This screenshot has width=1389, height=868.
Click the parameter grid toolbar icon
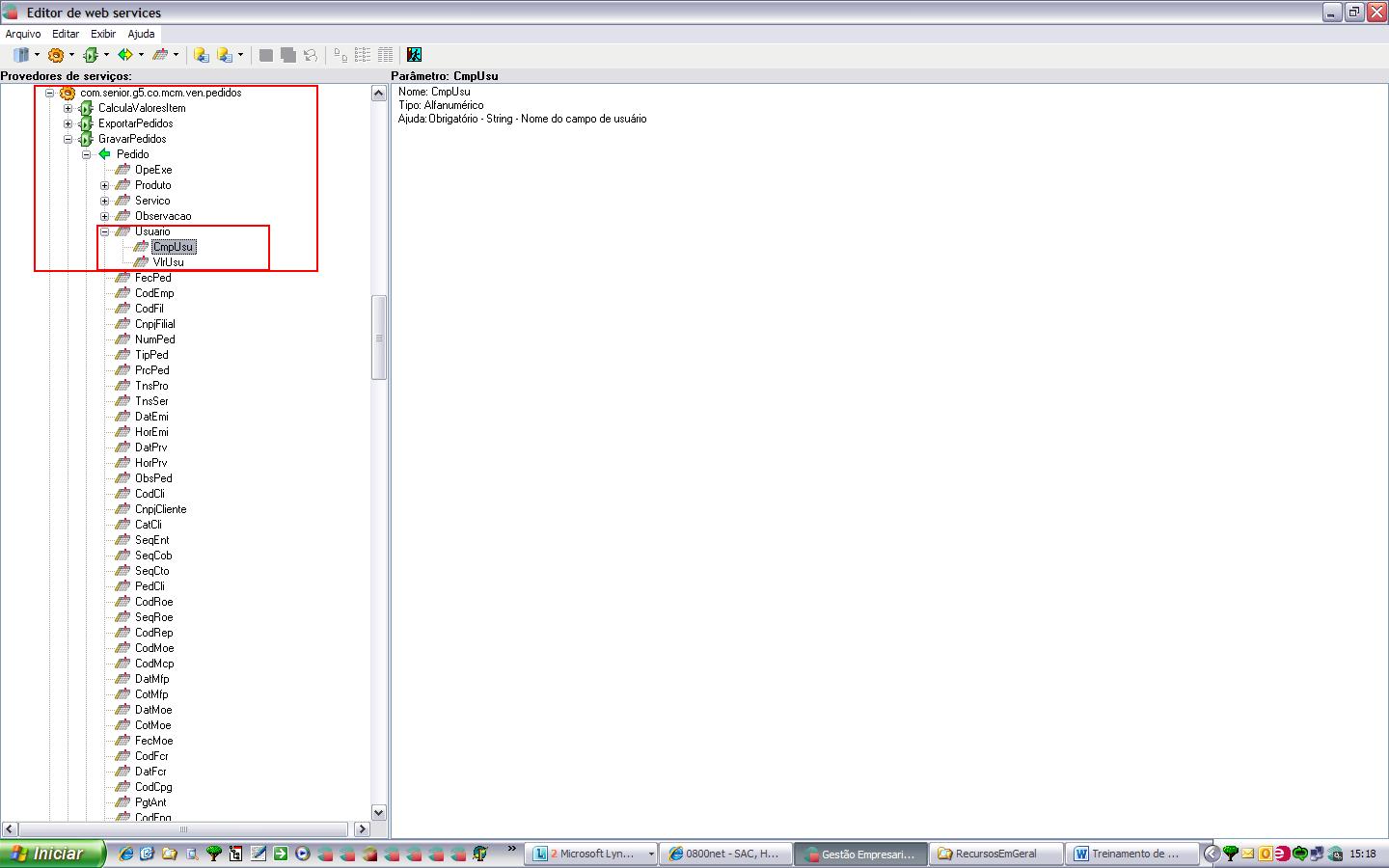coord(160,55)
